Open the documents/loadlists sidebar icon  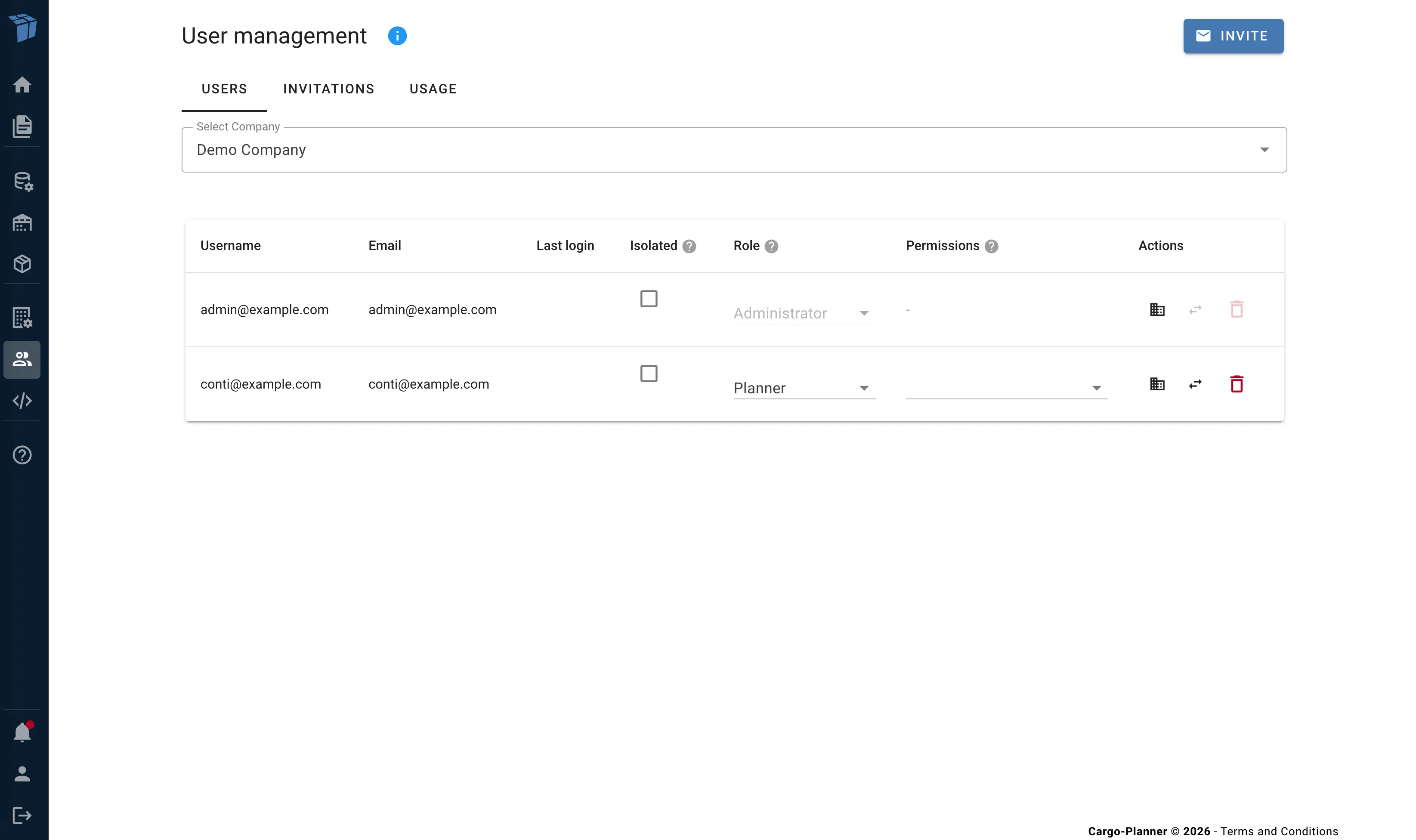click(x=23, y=127)
